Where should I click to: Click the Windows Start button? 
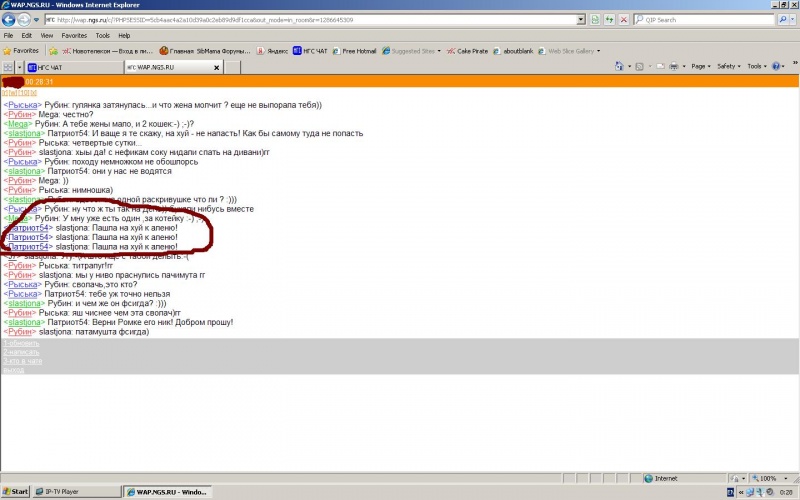point(16,492)
